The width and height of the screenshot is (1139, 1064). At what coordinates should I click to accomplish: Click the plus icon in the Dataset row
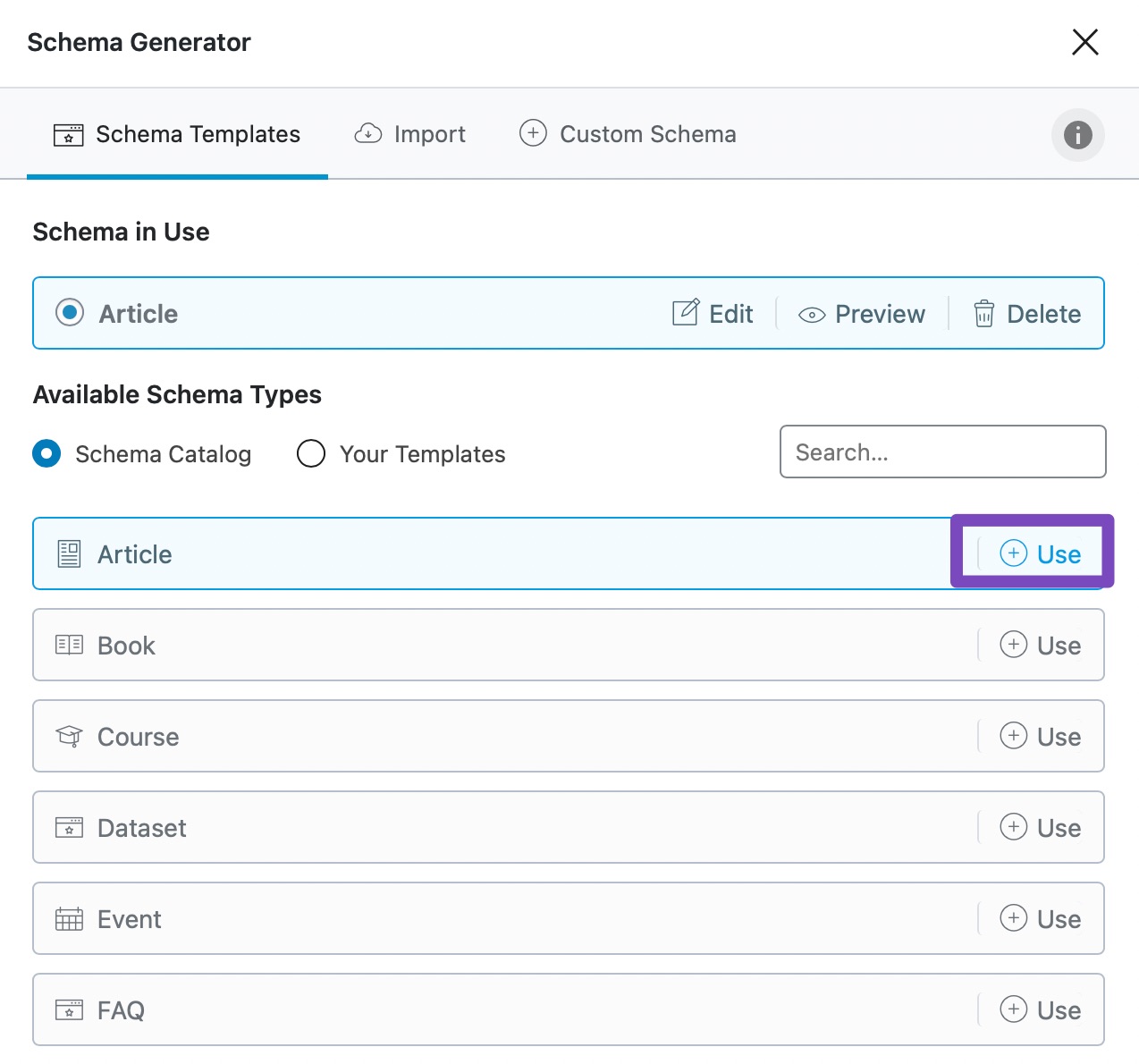[x=1013, y=827]
